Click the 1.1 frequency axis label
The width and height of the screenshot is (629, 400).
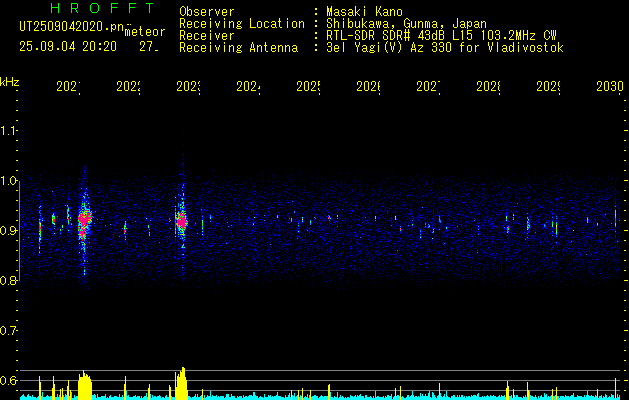tap(9, 131)
